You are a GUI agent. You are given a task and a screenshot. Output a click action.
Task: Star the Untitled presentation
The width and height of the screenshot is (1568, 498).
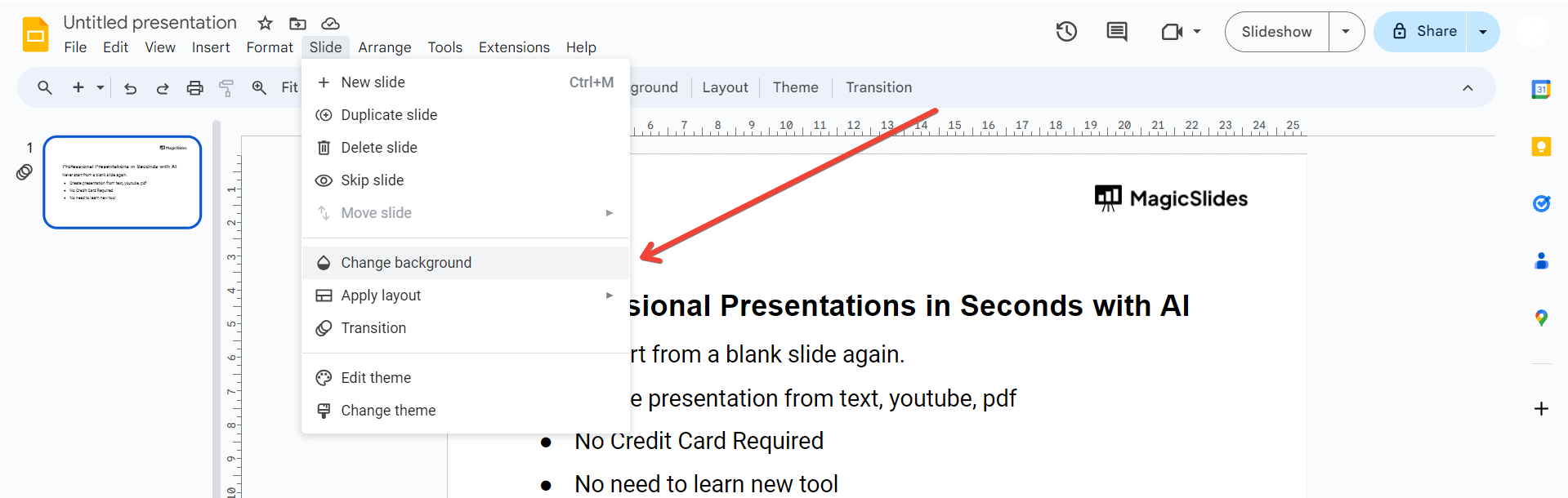coord(265,23)
